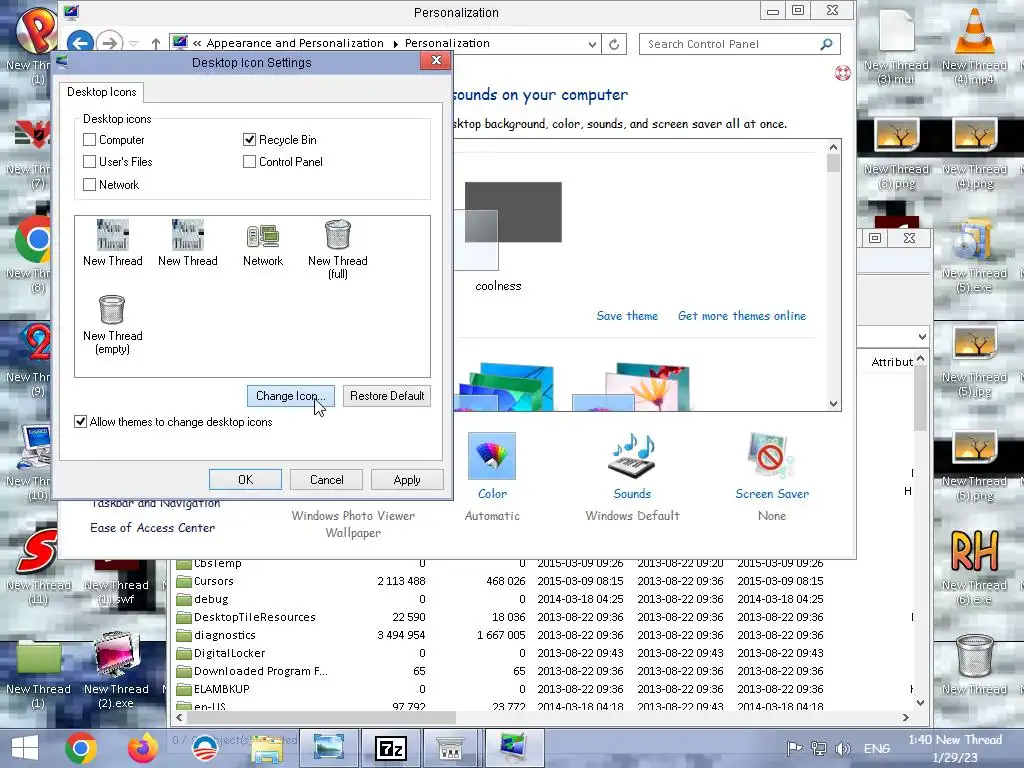This screenshot has width=1024, height=768.
Task: Launch Chrome from the taskbar
Action: 81,748
